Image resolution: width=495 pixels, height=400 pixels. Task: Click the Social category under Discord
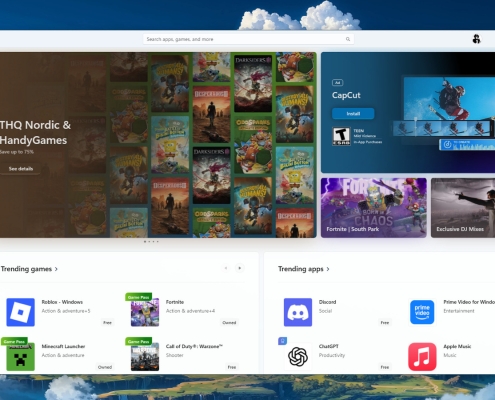(x=325, y=311)
